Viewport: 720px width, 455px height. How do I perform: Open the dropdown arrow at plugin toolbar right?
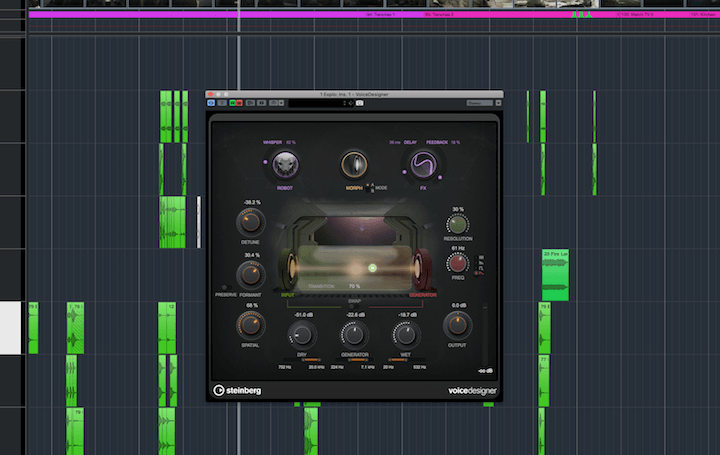point(498,103)
